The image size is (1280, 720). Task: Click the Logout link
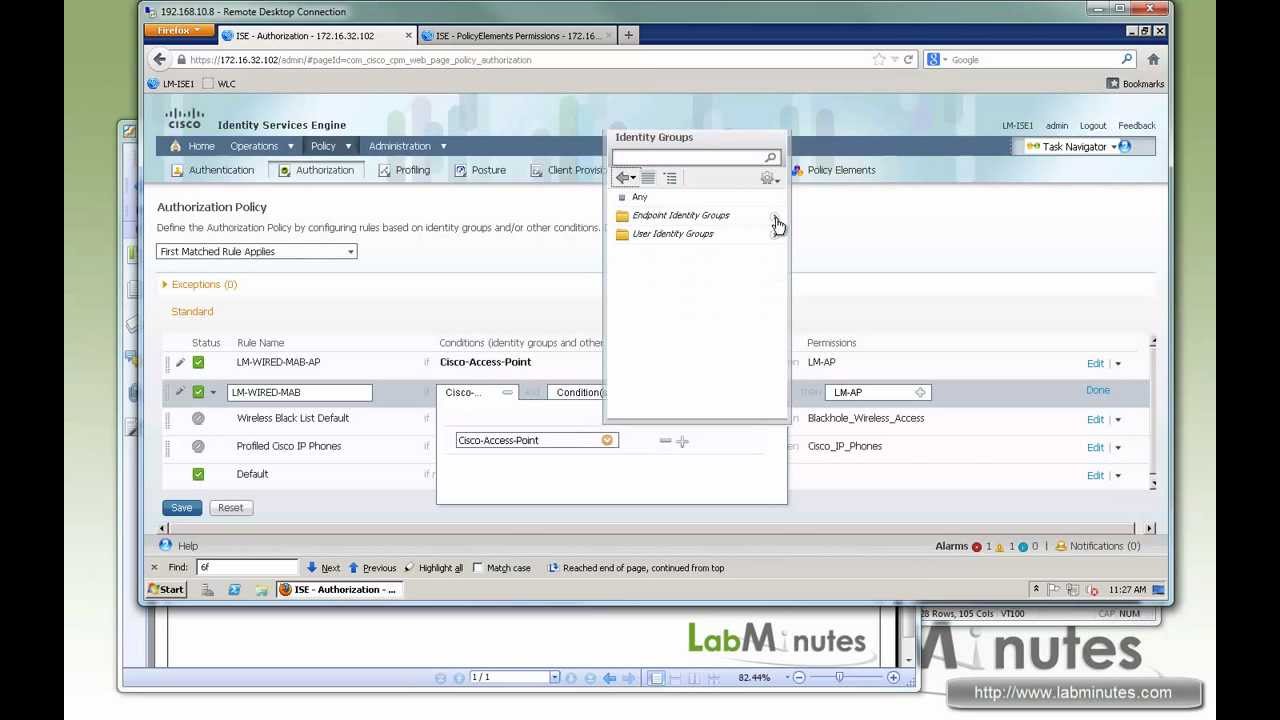point(1092,126)
